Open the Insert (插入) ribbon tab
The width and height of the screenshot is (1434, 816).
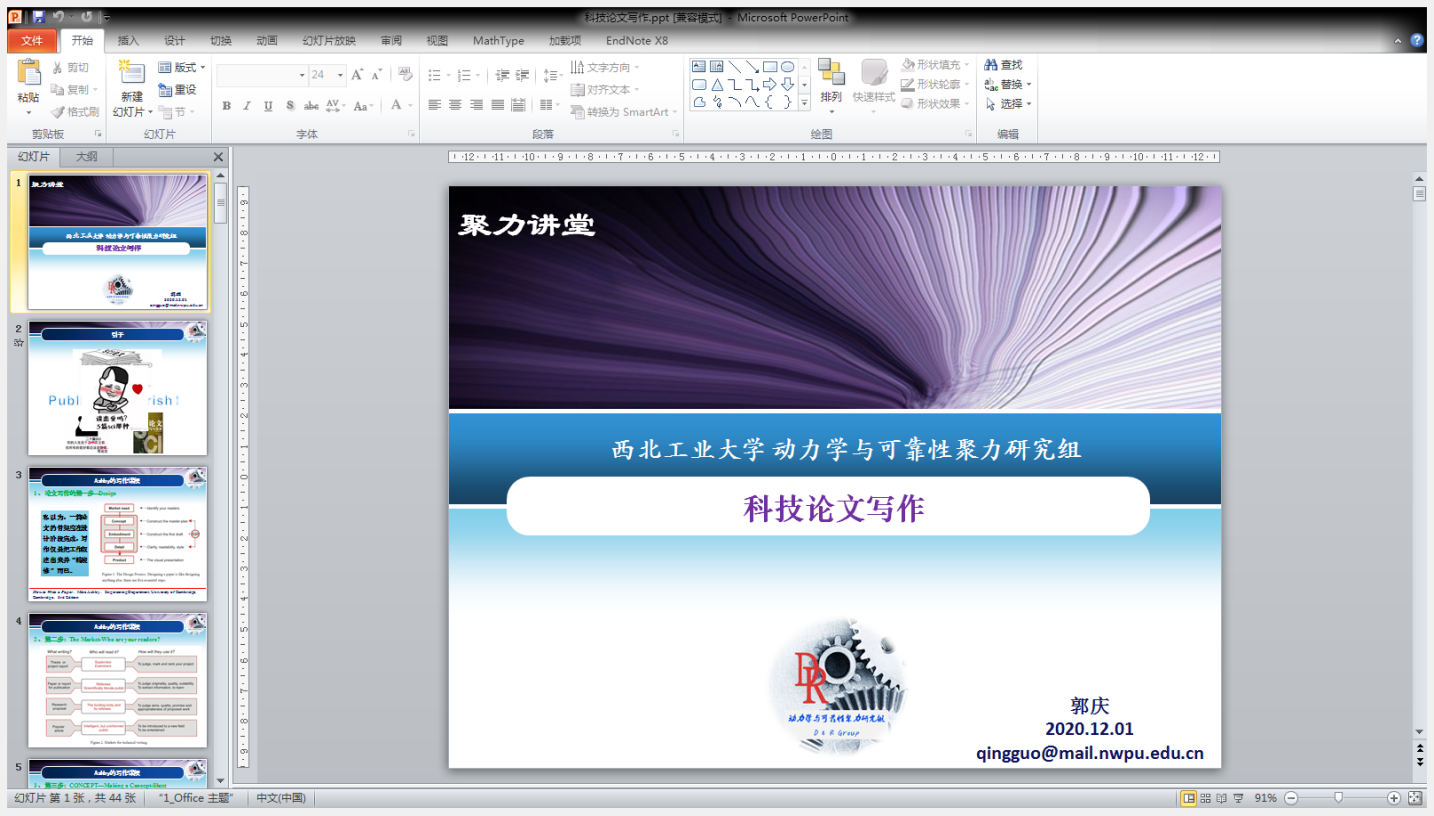pyautogui.click(x=128, y=41)
